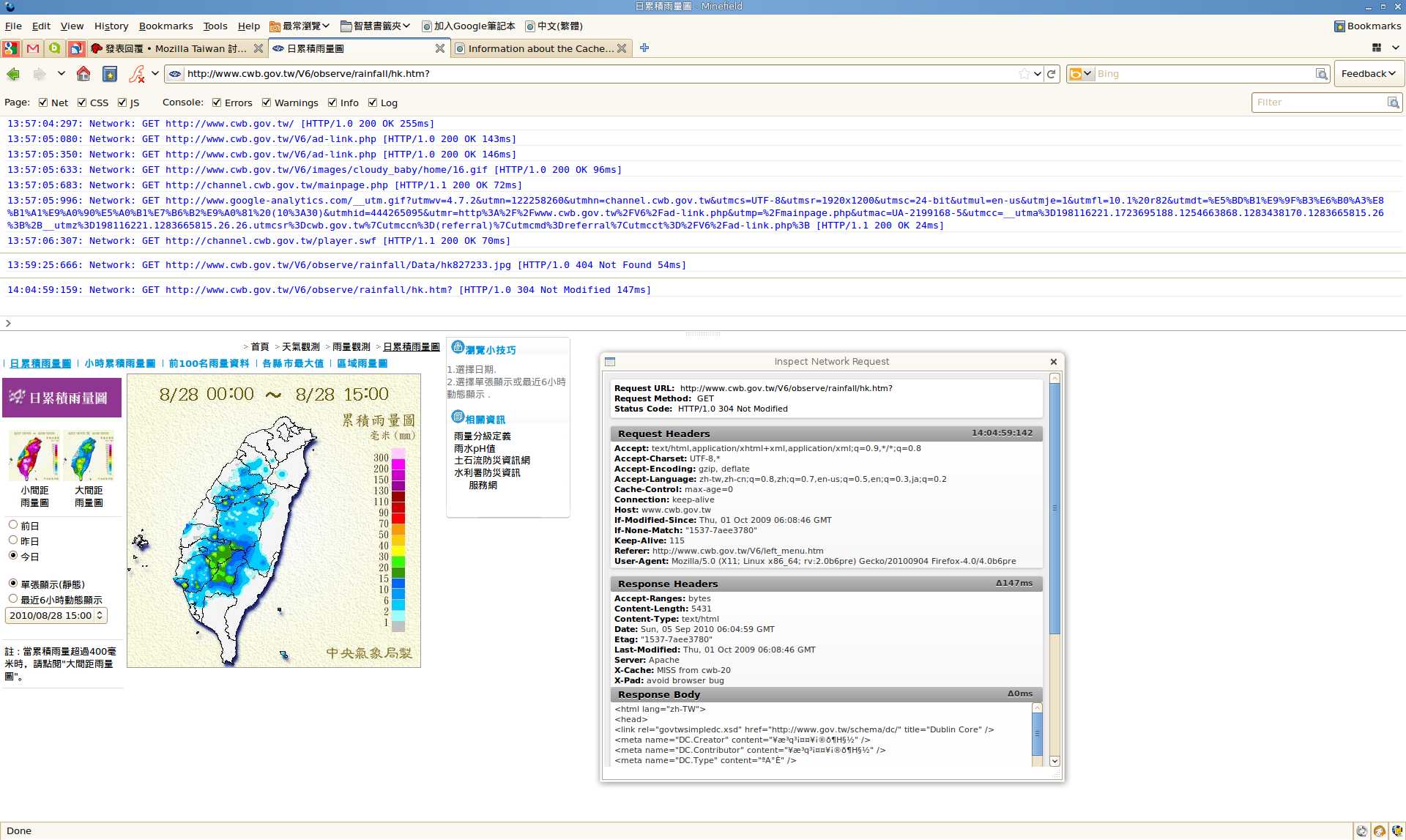This screenshot has height=840, width=1406.
Task: Open the Gmail pinned tab
Action: [33, 48]
